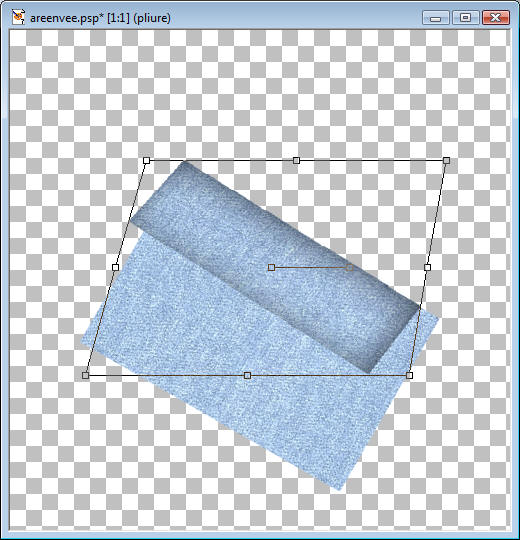This screenshot has height=540, width=520.
Task: Click the bottom-center transform handle
Action: click(247, 375)
